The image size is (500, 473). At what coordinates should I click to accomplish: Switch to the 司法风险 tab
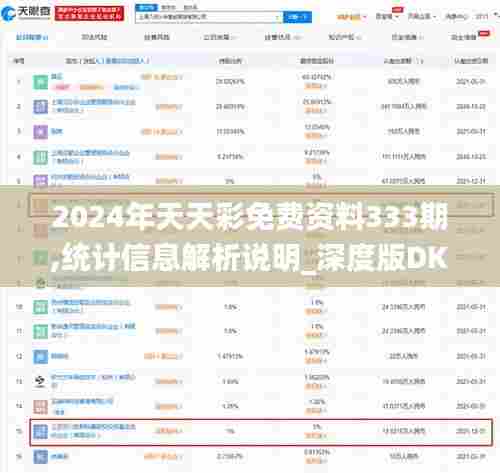94,37
